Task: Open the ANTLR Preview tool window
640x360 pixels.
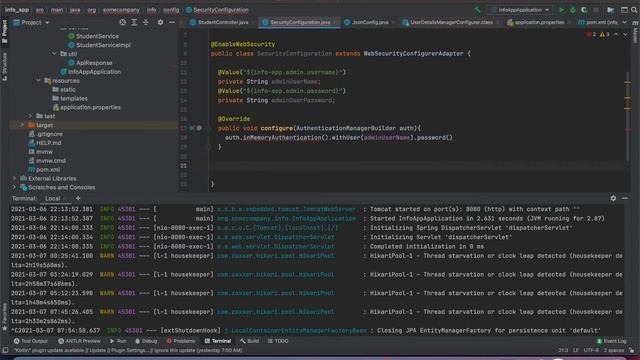Action: [x=79, y=341]
